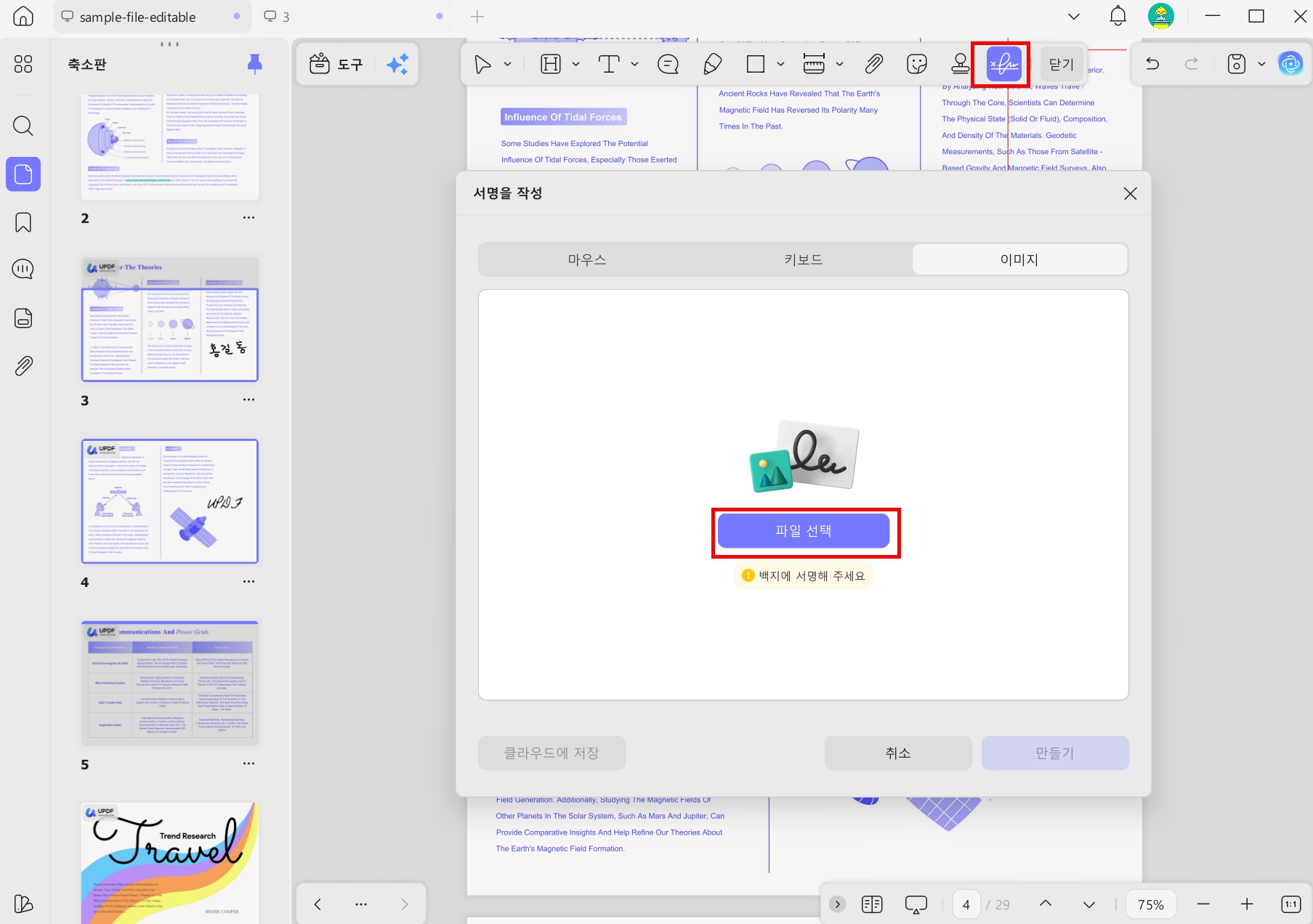Image resolution: width=1313 pixels, height=924 pixels.
Task: Open page 3 thumbnail
Action: [170, 319]
